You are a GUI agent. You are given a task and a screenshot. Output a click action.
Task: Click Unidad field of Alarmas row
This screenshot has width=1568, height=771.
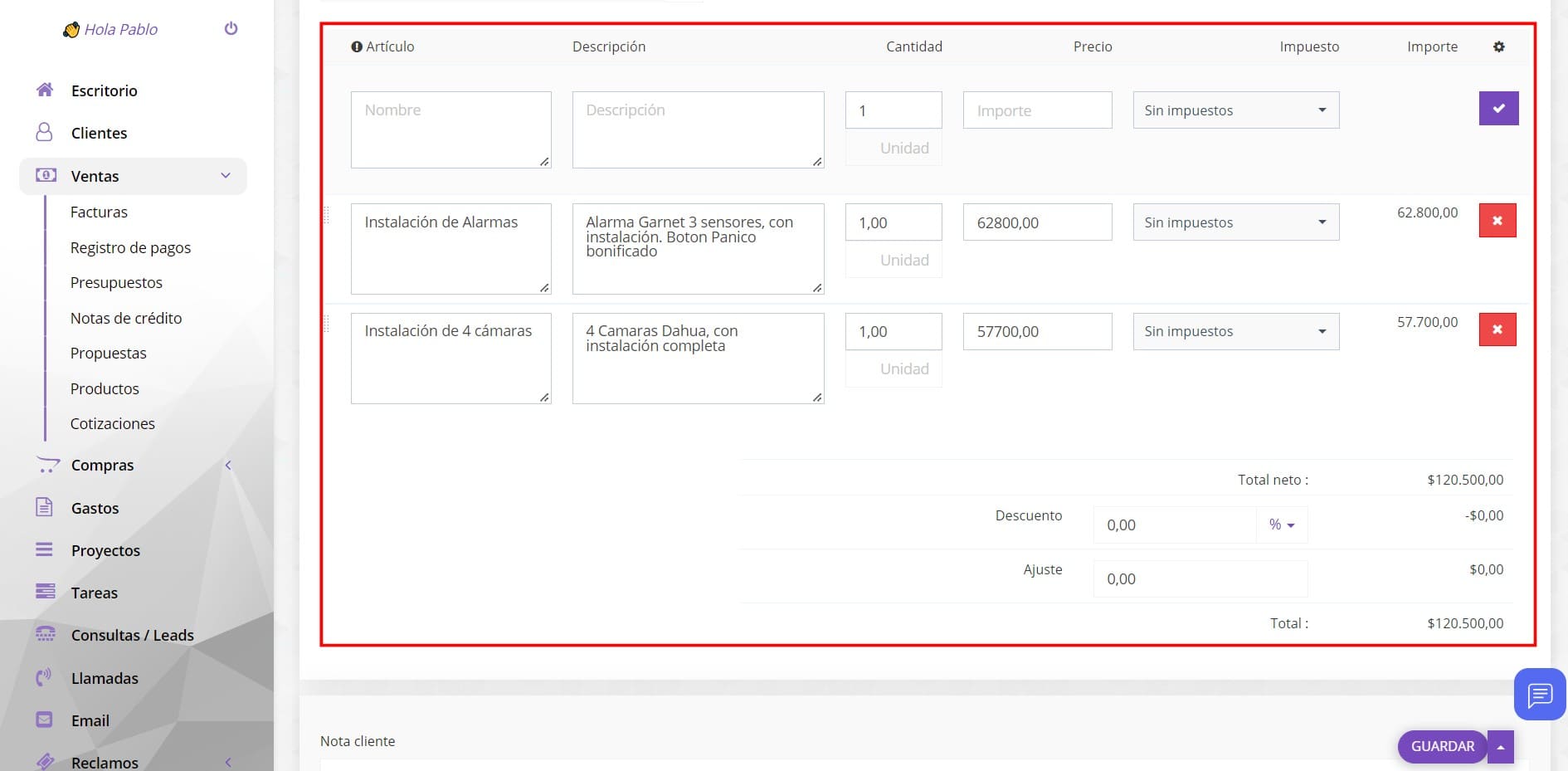pyautogui.click(x=894, y=260)
